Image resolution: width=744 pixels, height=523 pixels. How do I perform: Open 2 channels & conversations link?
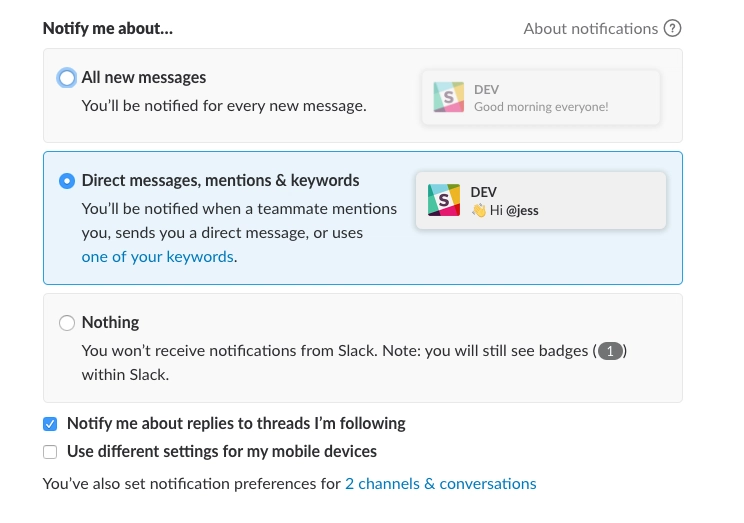click(x=440, y=484)
